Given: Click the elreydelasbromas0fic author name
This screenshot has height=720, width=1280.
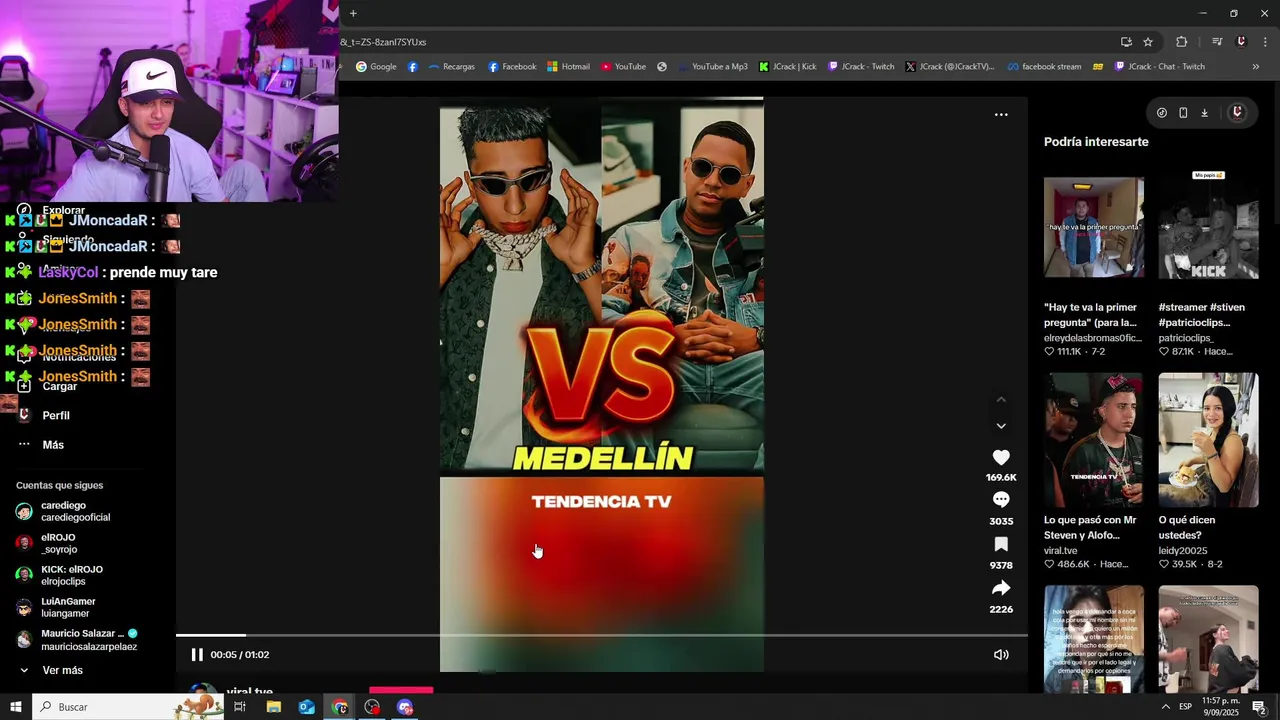Looking at the screenshot, I should (1093, 338).
